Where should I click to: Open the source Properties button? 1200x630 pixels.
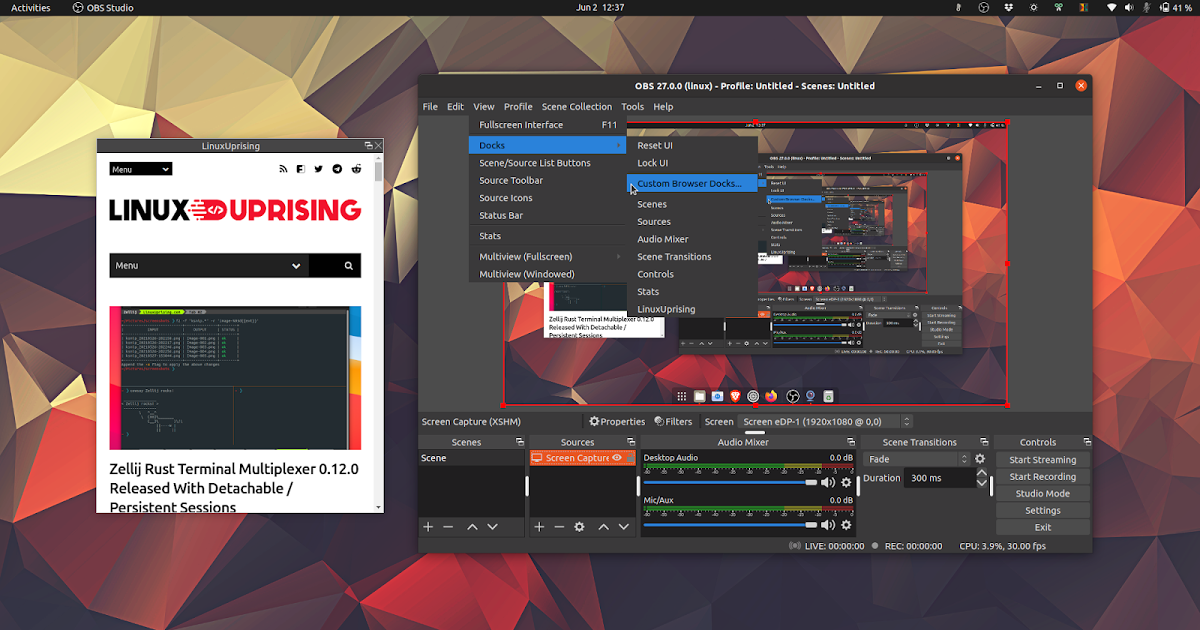(617, 422)
